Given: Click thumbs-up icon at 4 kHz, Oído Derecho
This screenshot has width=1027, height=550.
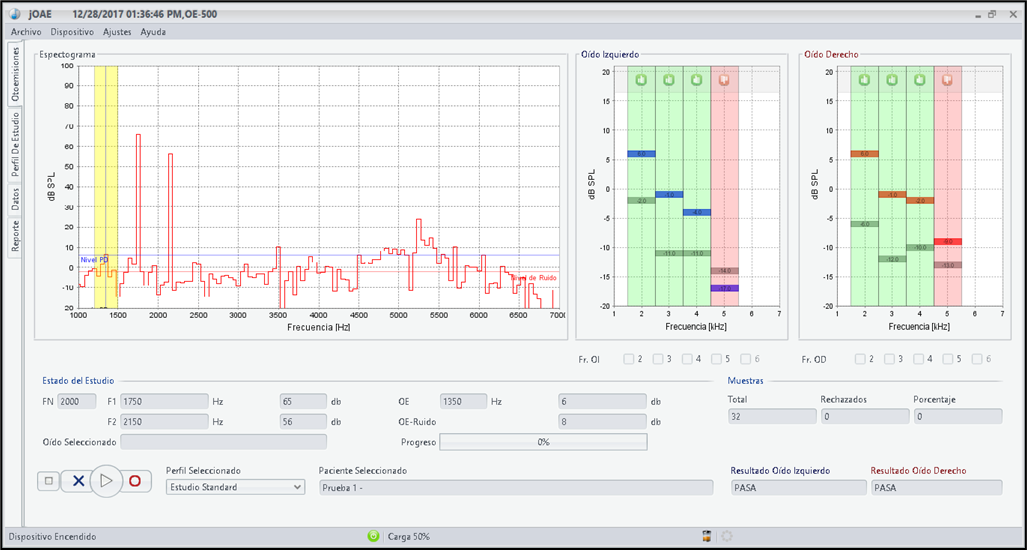Looking at the screenshot, I should coord(920,80).
